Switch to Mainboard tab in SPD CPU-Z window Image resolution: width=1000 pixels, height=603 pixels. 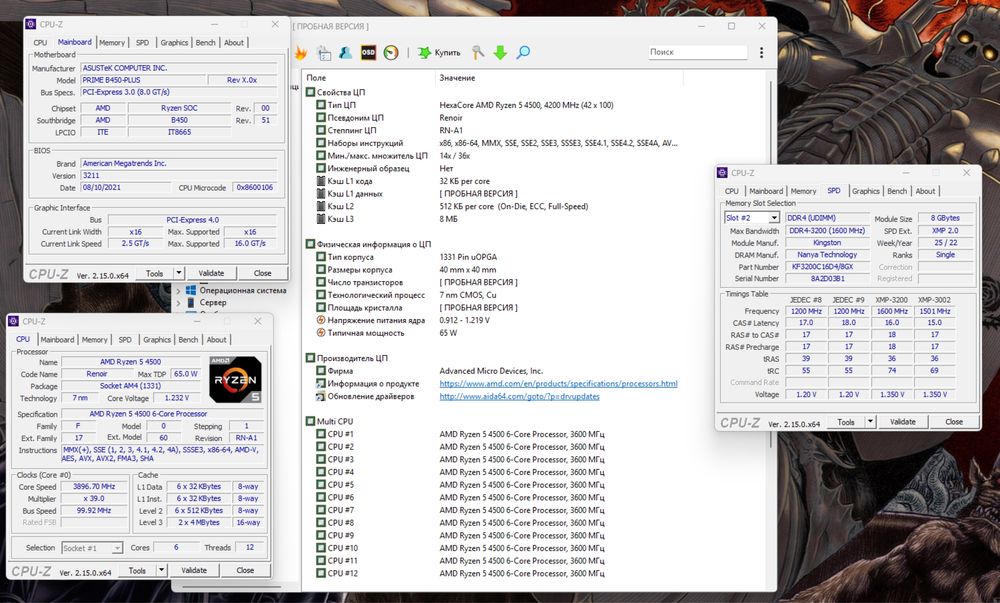[x=765, y=191]
